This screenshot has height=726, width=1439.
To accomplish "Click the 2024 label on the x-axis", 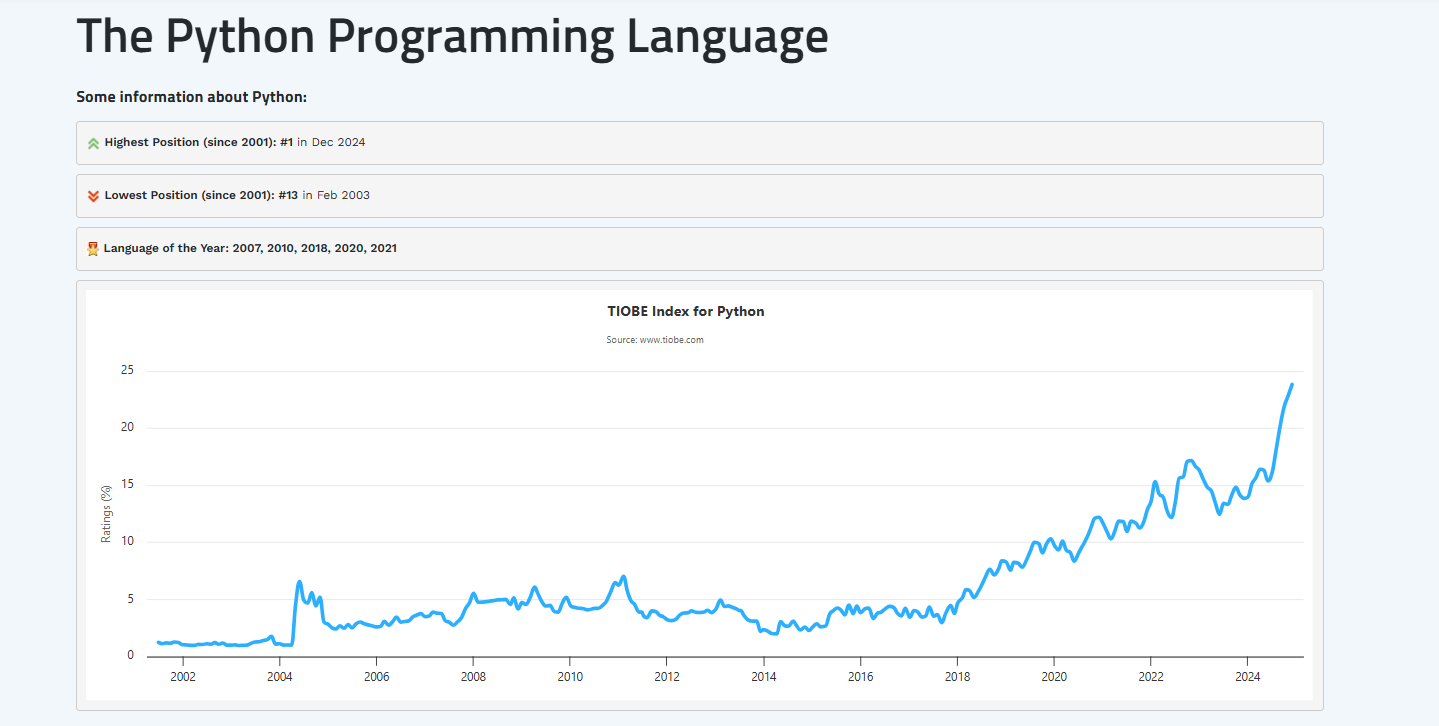I will (x=1248, y=676).
